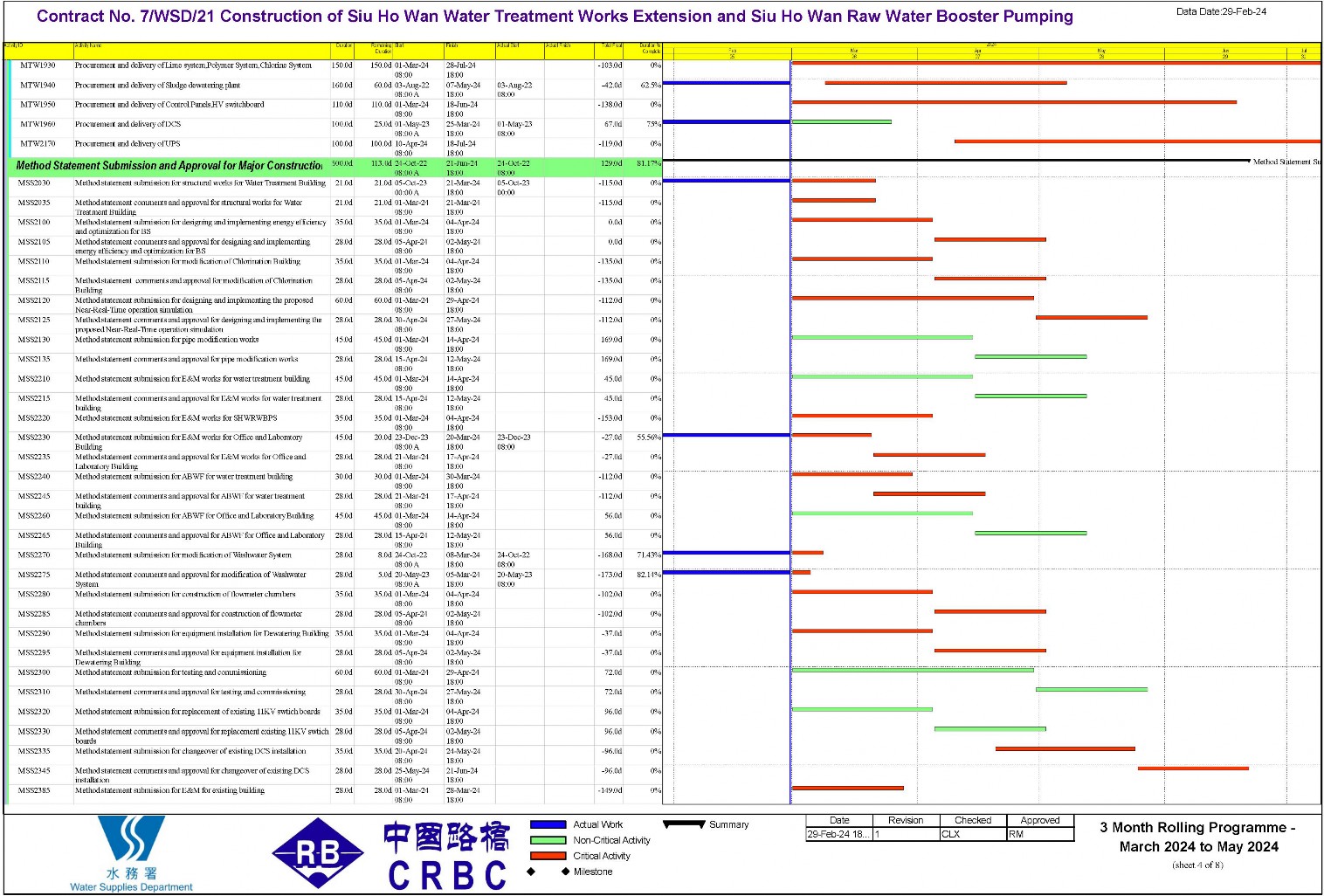Select activity ID MSS2130
Image resolution: width=1324 pixels, height=896 pixels.
coord(34,340)
